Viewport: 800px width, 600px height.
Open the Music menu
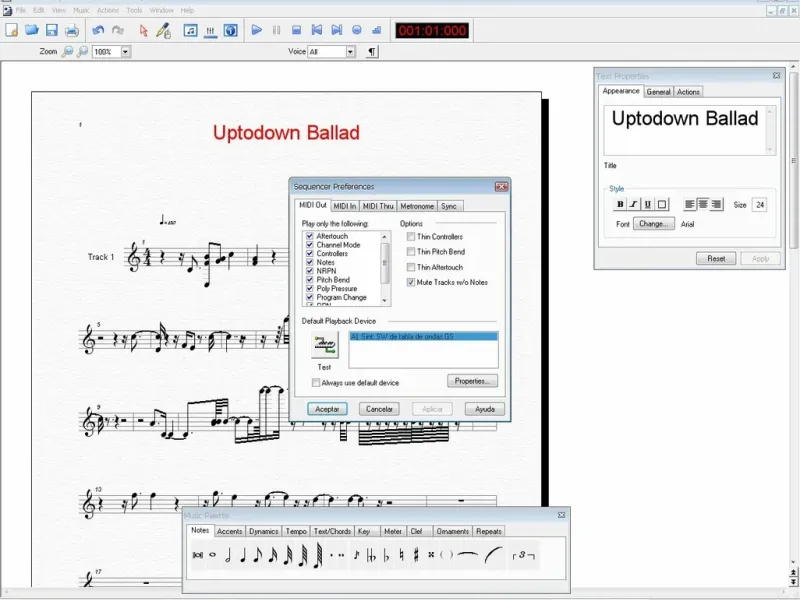click(81, 10)
